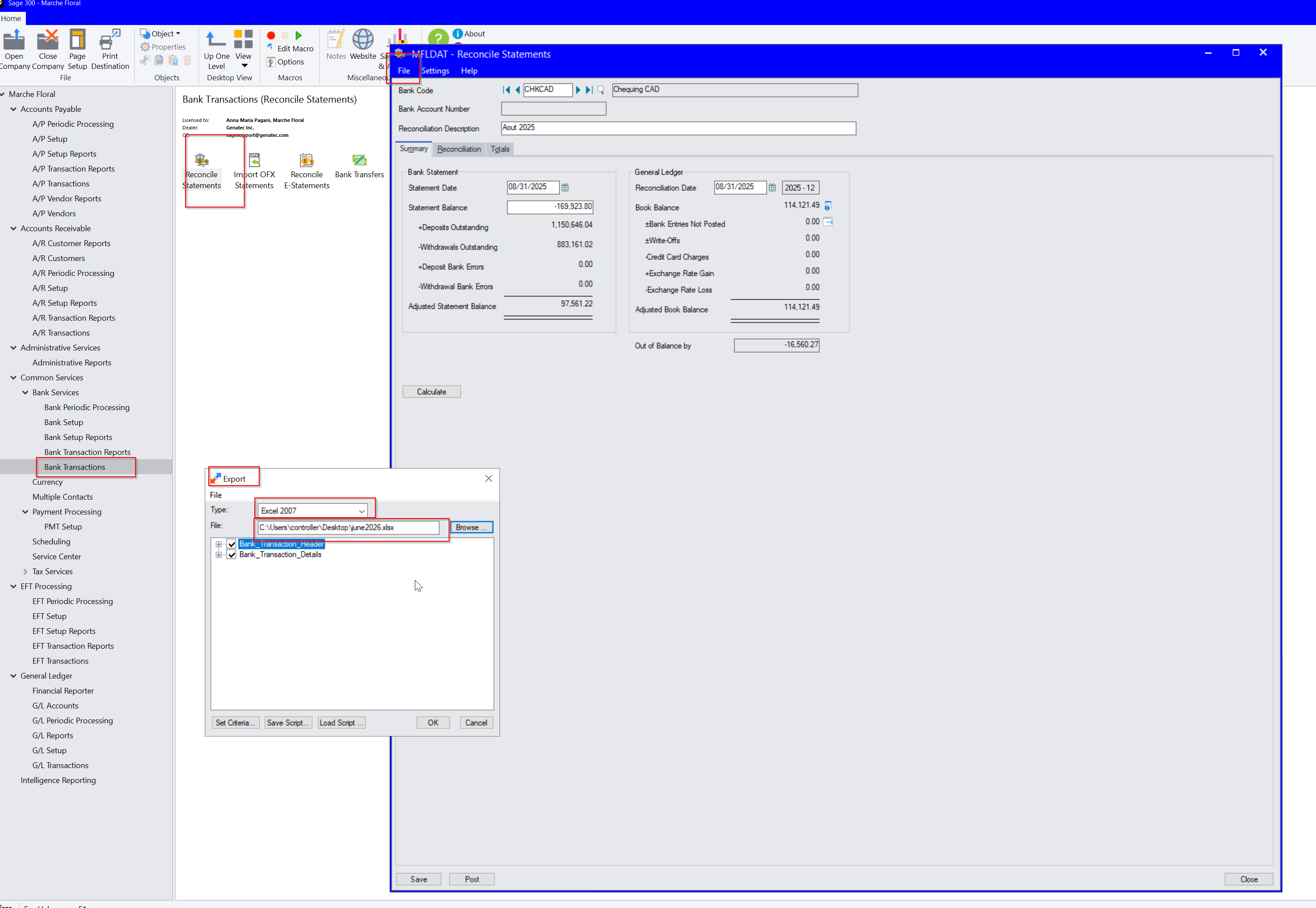Open the export Type Excel 2007 dropdown
1316x908 pixels.
point(312,510)
